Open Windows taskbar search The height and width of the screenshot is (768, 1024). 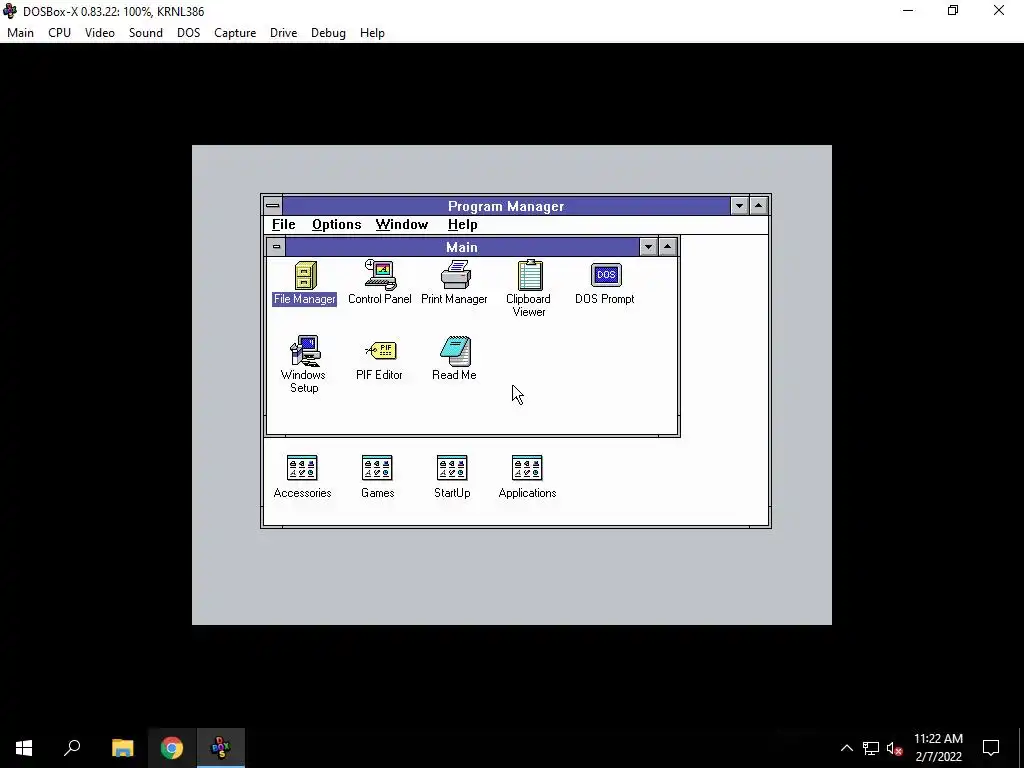(x=72, y=748)
